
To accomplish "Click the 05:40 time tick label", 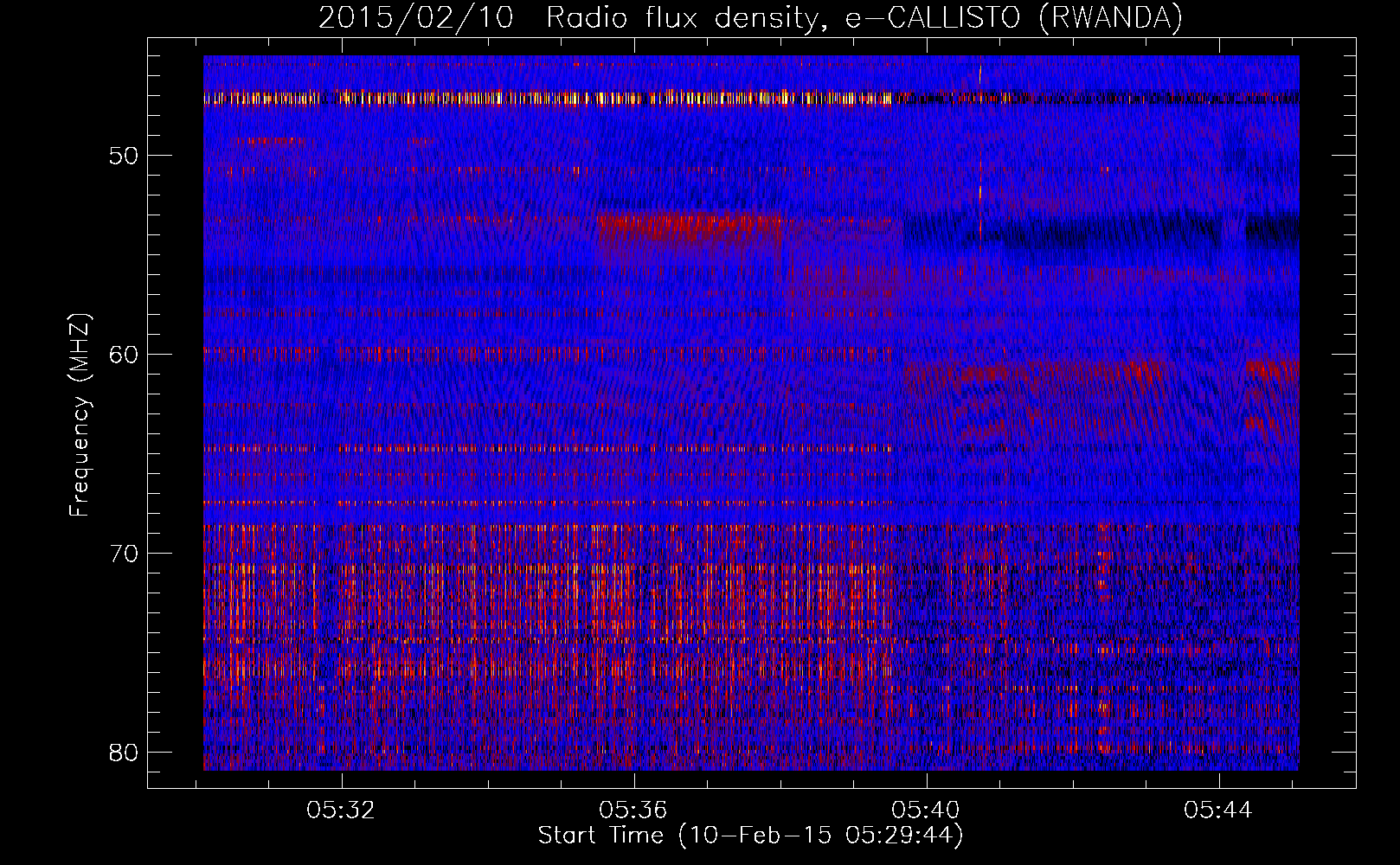I will coord(926,810).
